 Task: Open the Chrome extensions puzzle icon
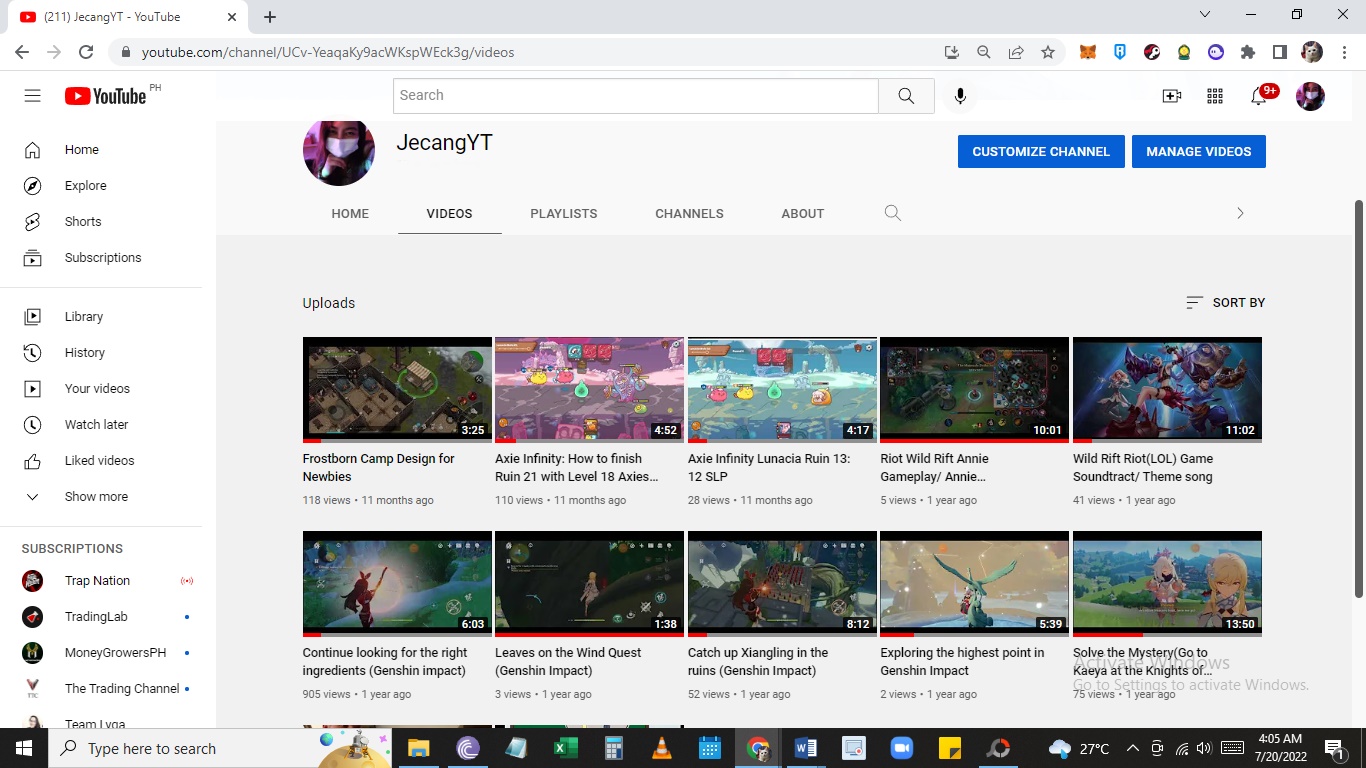(1247, 52)
